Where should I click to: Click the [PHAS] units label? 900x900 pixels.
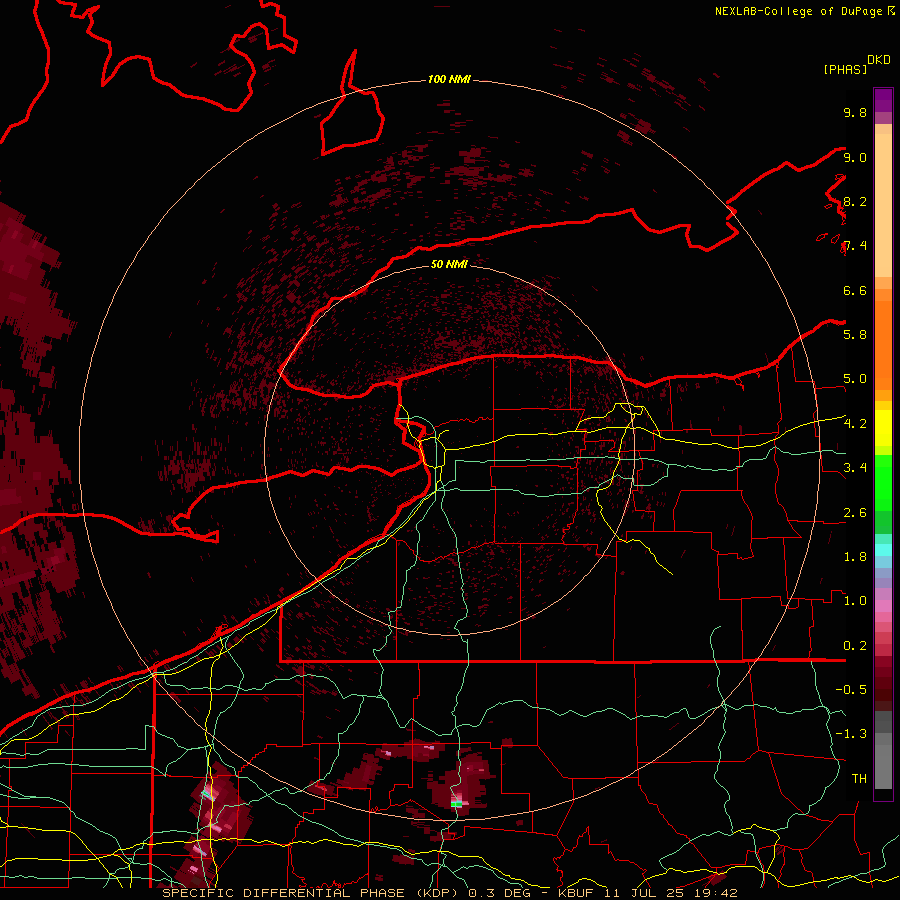845,70
